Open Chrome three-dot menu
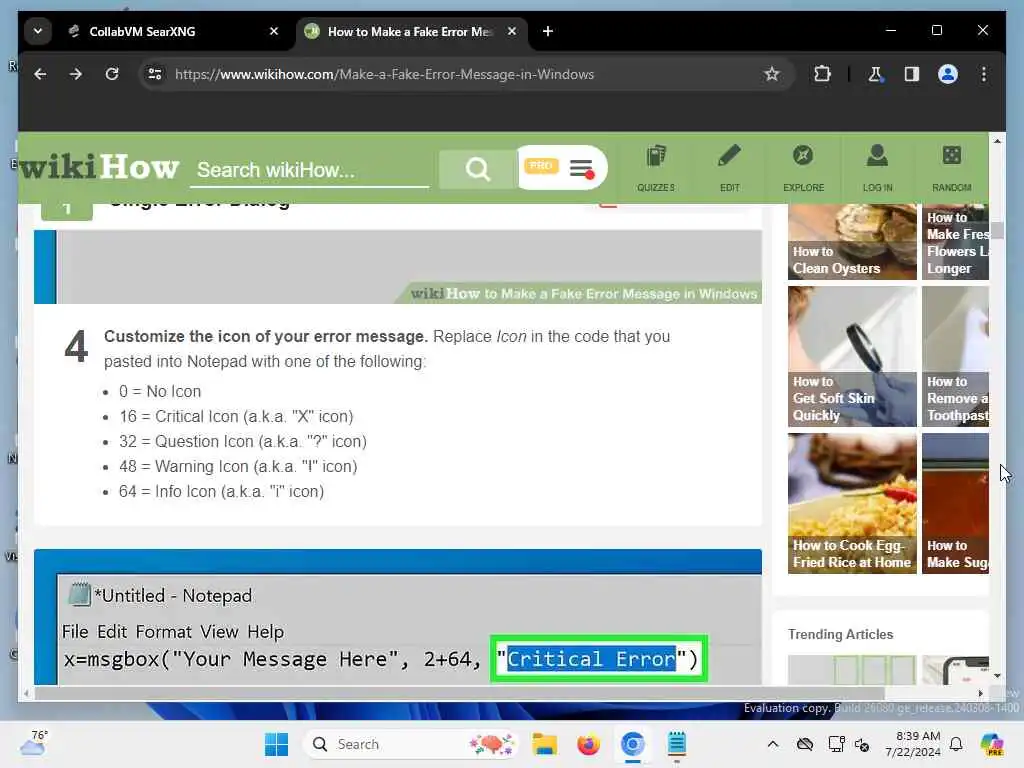The image size is (1024, 768). (984, 74)
